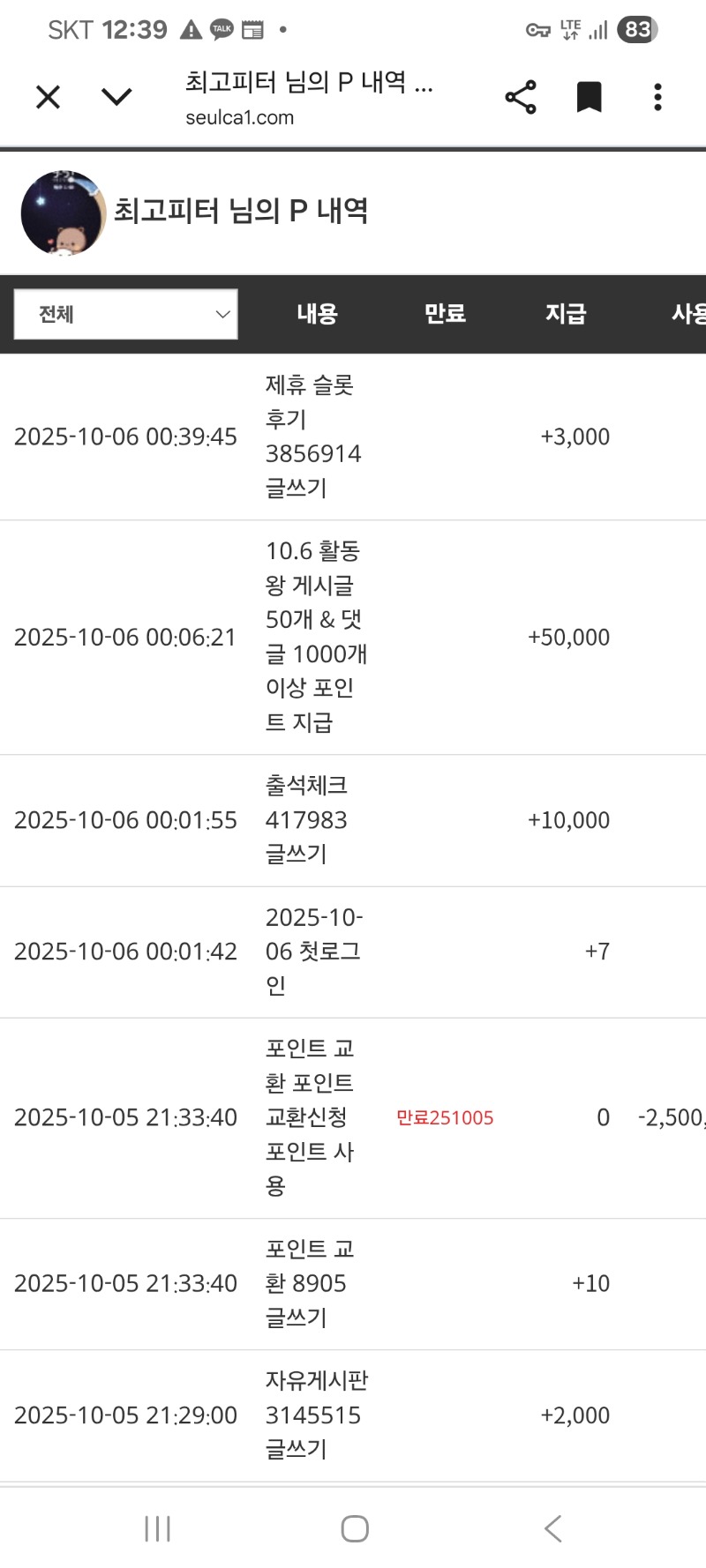Image resolution: width=706 pixels, height=1568 pixels.
Task: Open the three-dot overflow menu
Action: pyautogui.click(x=657, y=97)
